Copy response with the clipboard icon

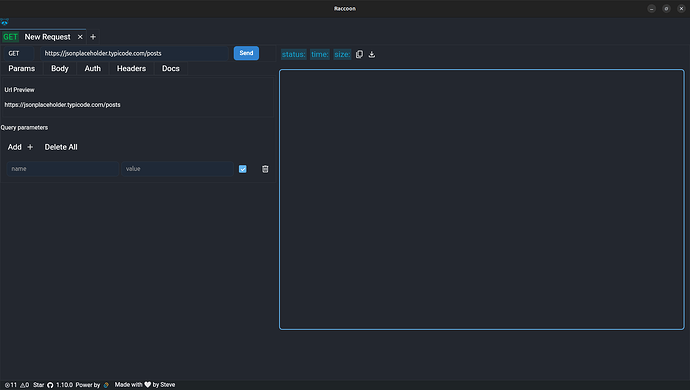tap(360, 54)
